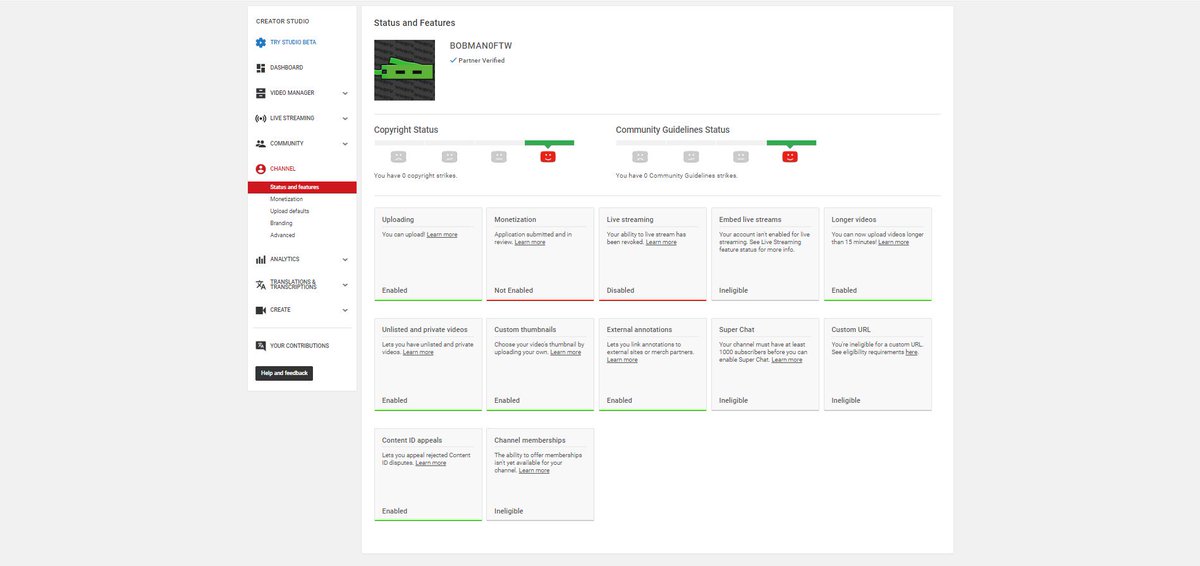Click the Help and feedback button
The image size is (1200, 566).
point(284,373)
